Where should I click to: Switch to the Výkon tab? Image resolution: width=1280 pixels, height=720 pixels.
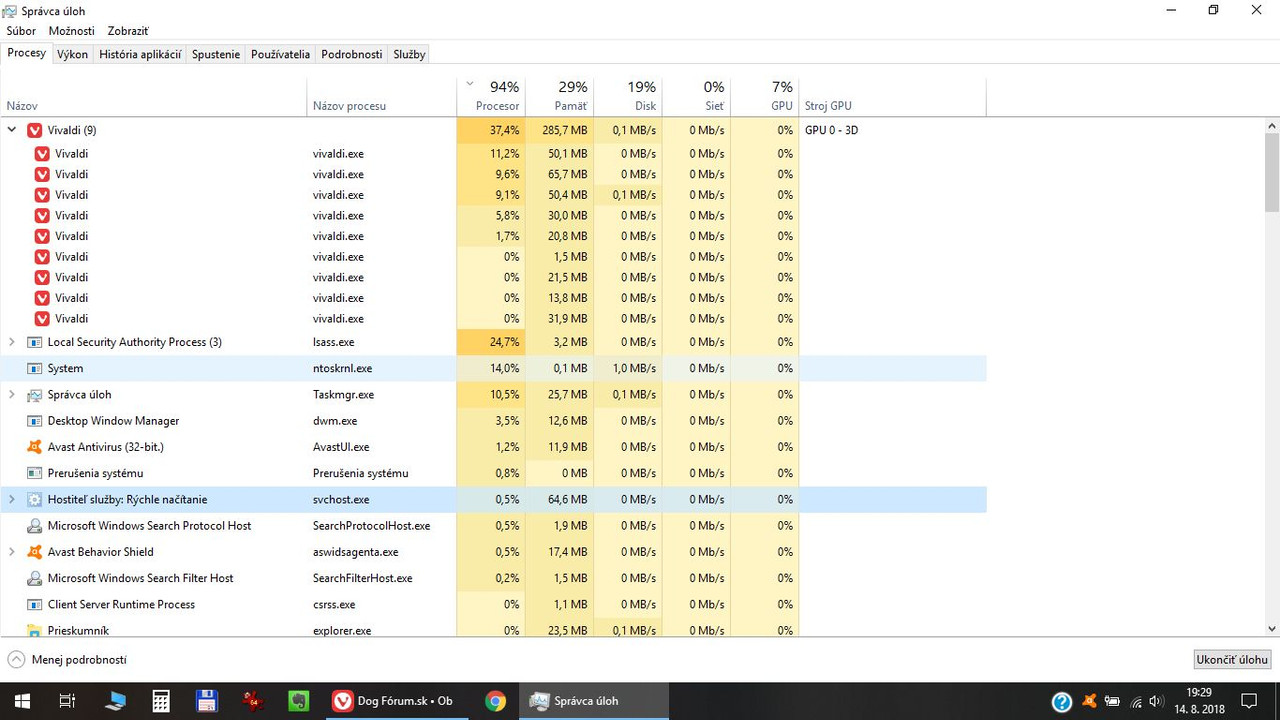72,54
